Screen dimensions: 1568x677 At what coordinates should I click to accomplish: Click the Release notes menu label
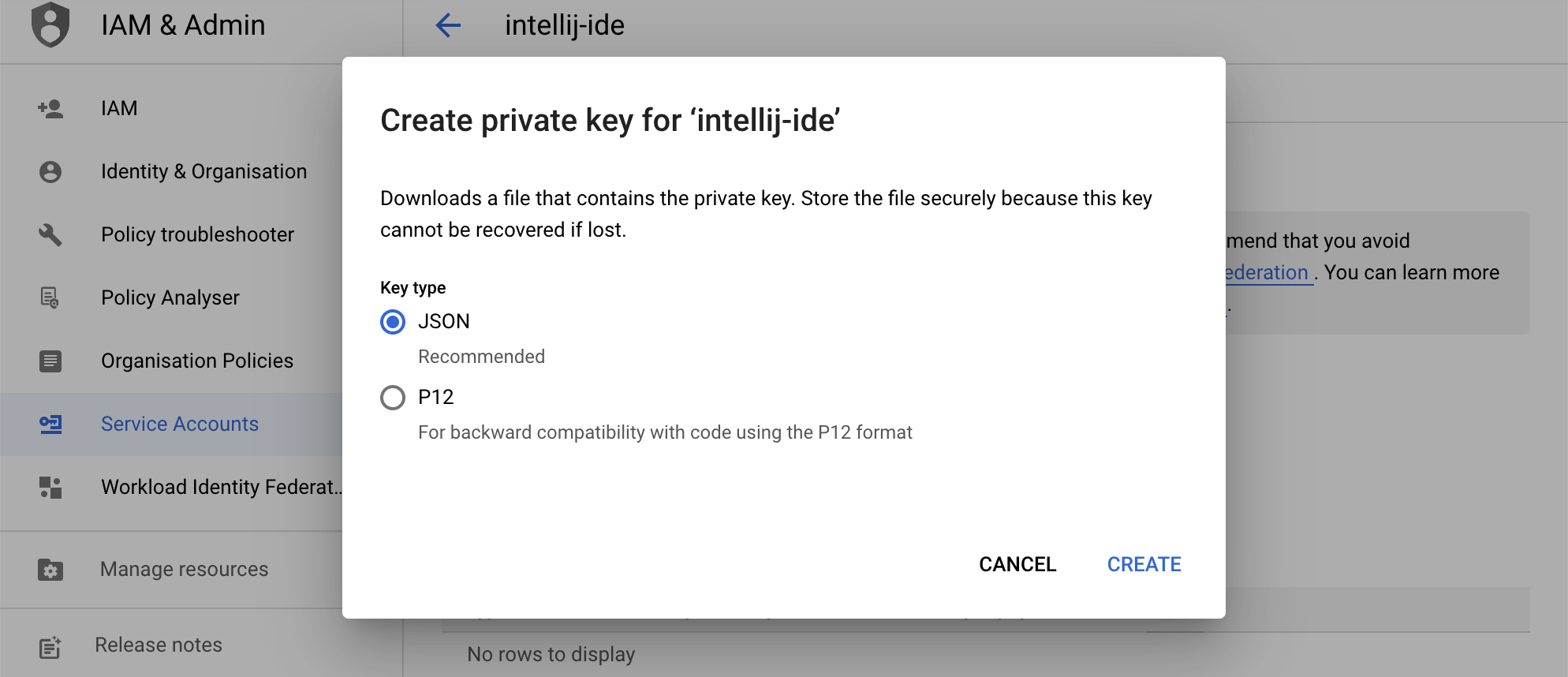[159, 645]
